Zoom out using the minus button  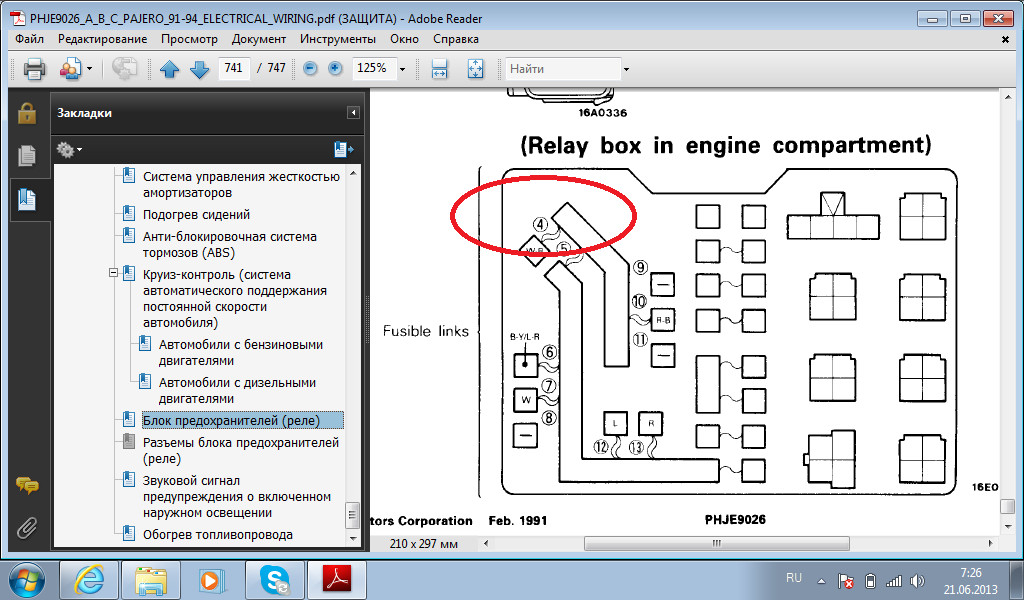coord(310,69)
